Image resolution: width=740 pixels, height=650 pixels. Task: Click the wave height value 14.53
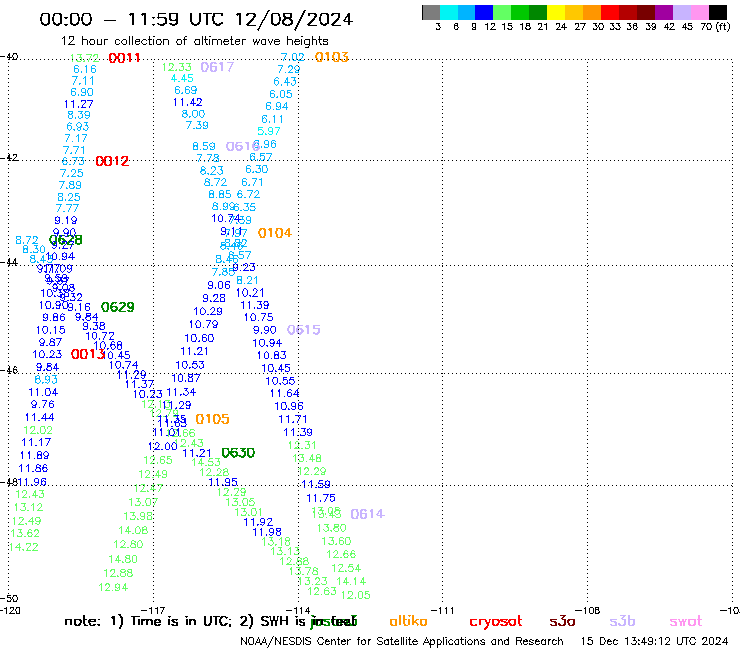click(206, 462)
